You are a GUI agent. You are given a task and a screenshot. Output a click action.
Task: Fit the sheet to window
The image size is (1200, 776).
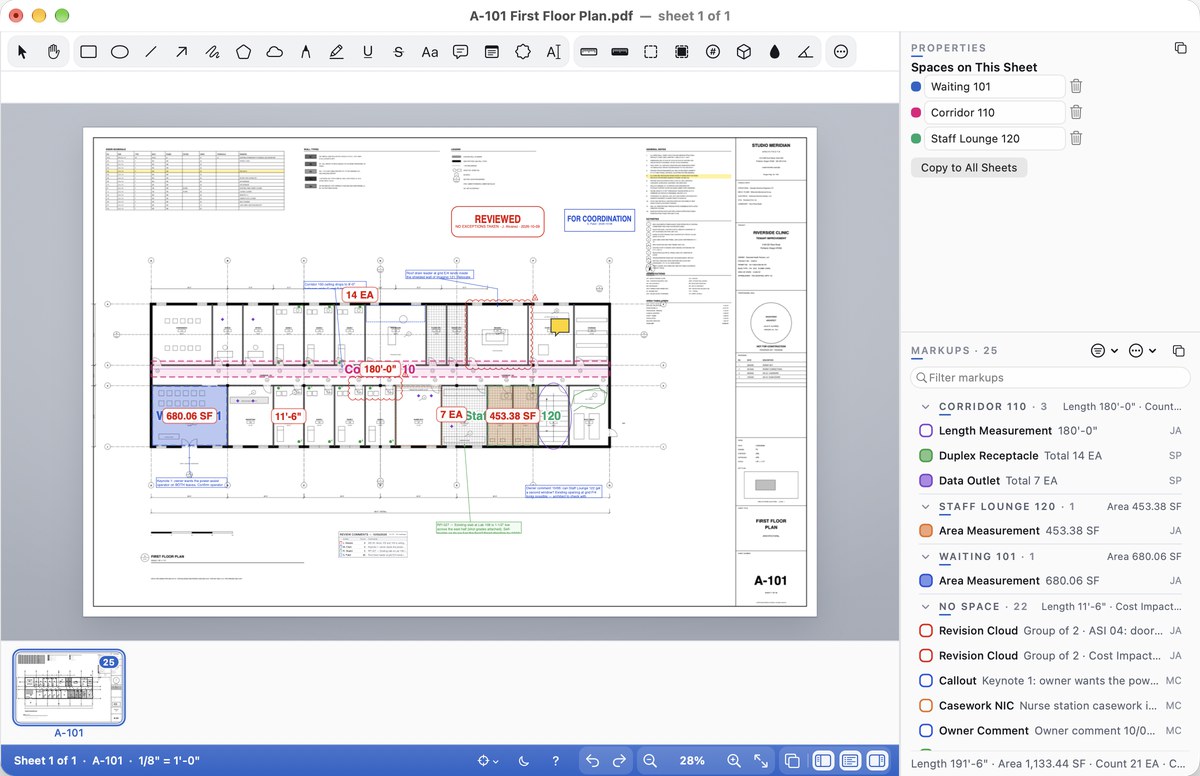761,761
